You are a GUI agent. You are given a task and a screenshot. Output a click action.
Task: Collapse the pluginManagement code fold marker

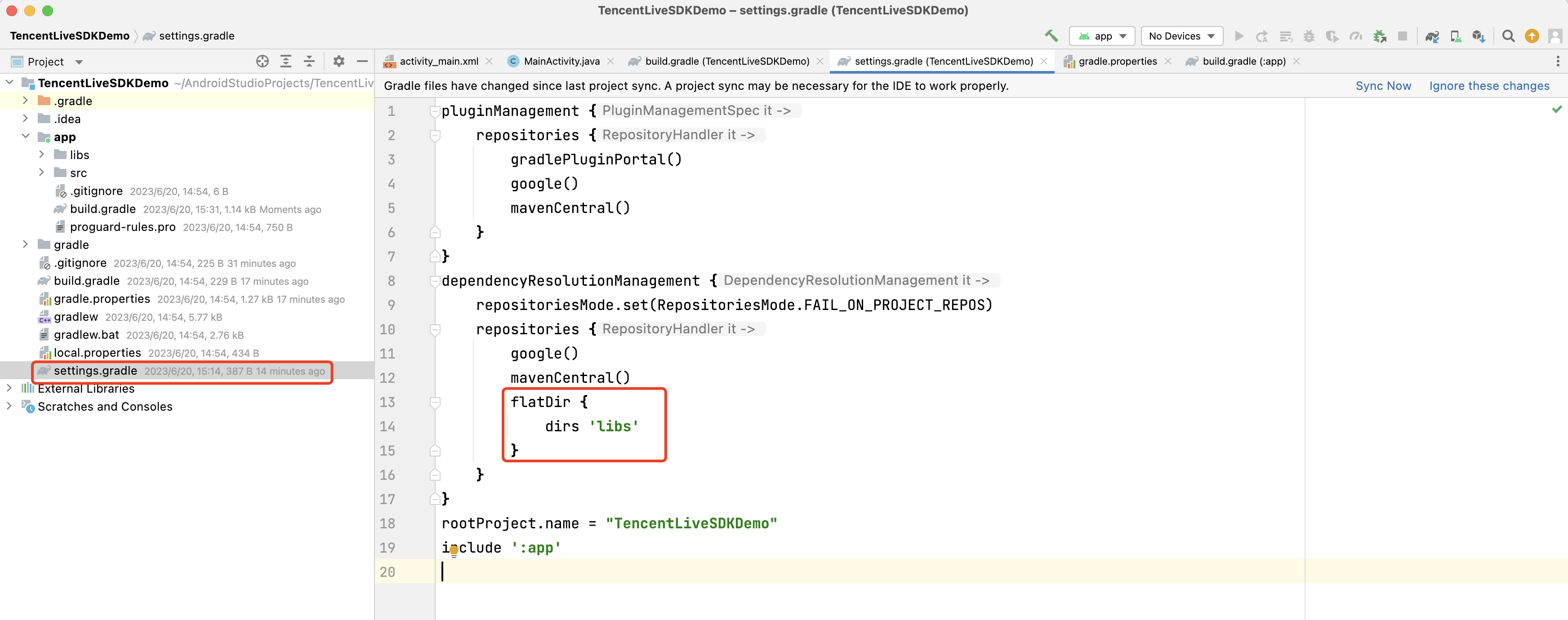click(435, 111)
